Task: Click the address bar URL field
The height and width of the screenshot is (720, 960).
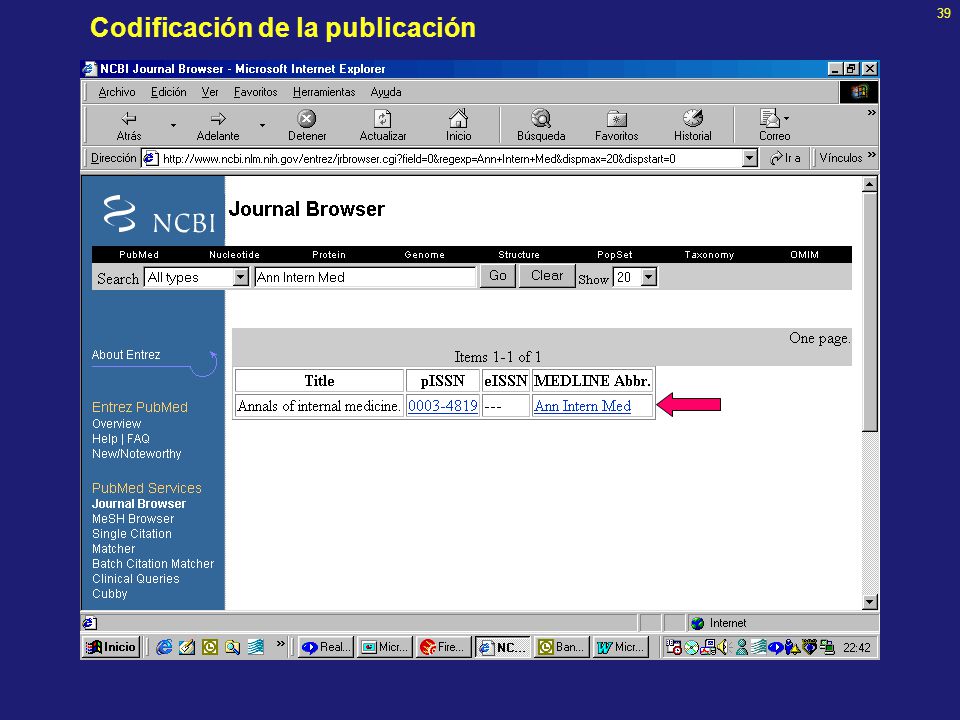Action: pos(442,159)
